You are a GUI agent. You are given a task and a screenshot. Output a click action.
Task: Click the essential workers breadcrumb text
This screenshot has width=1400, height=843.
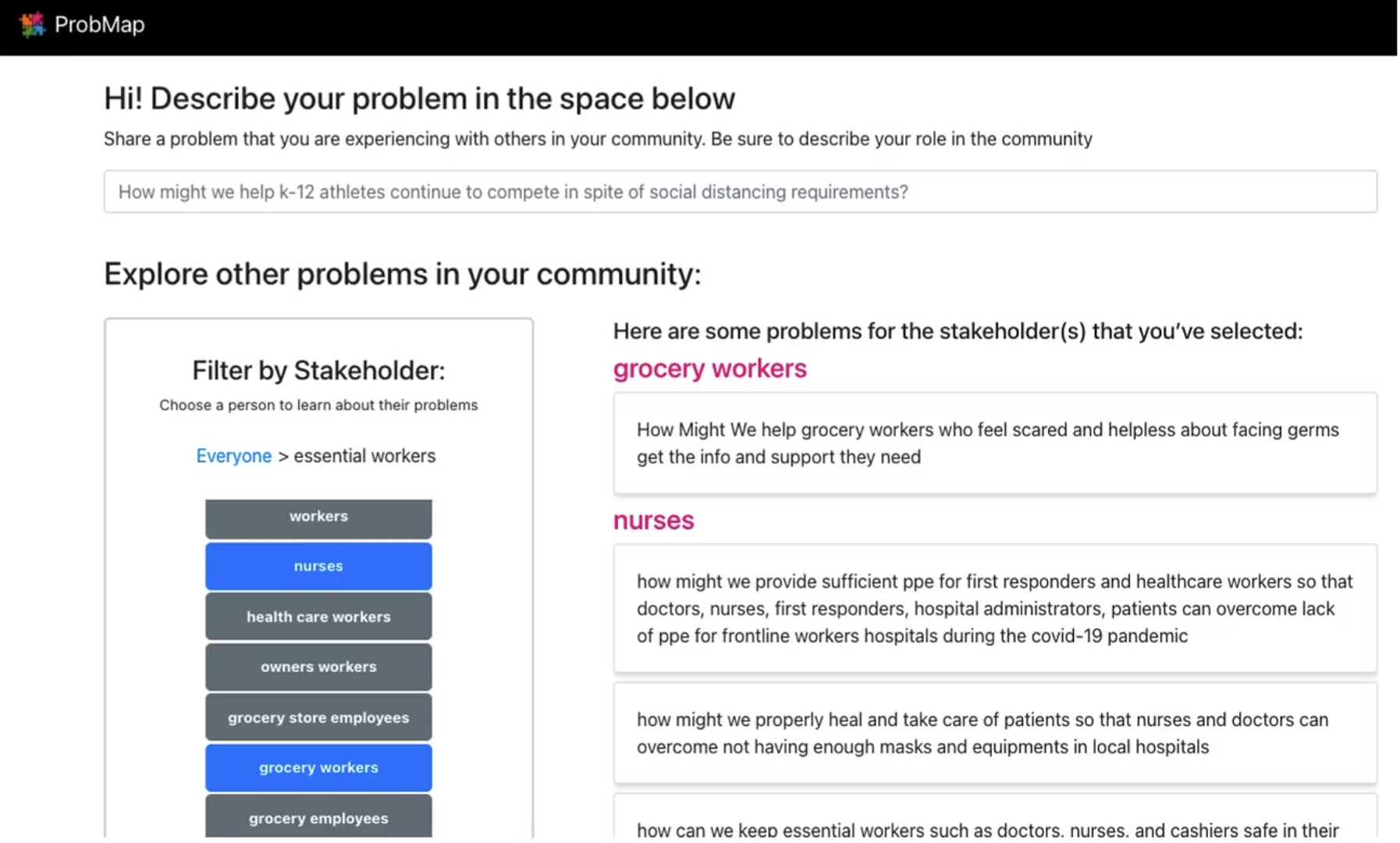click(364, 456)
